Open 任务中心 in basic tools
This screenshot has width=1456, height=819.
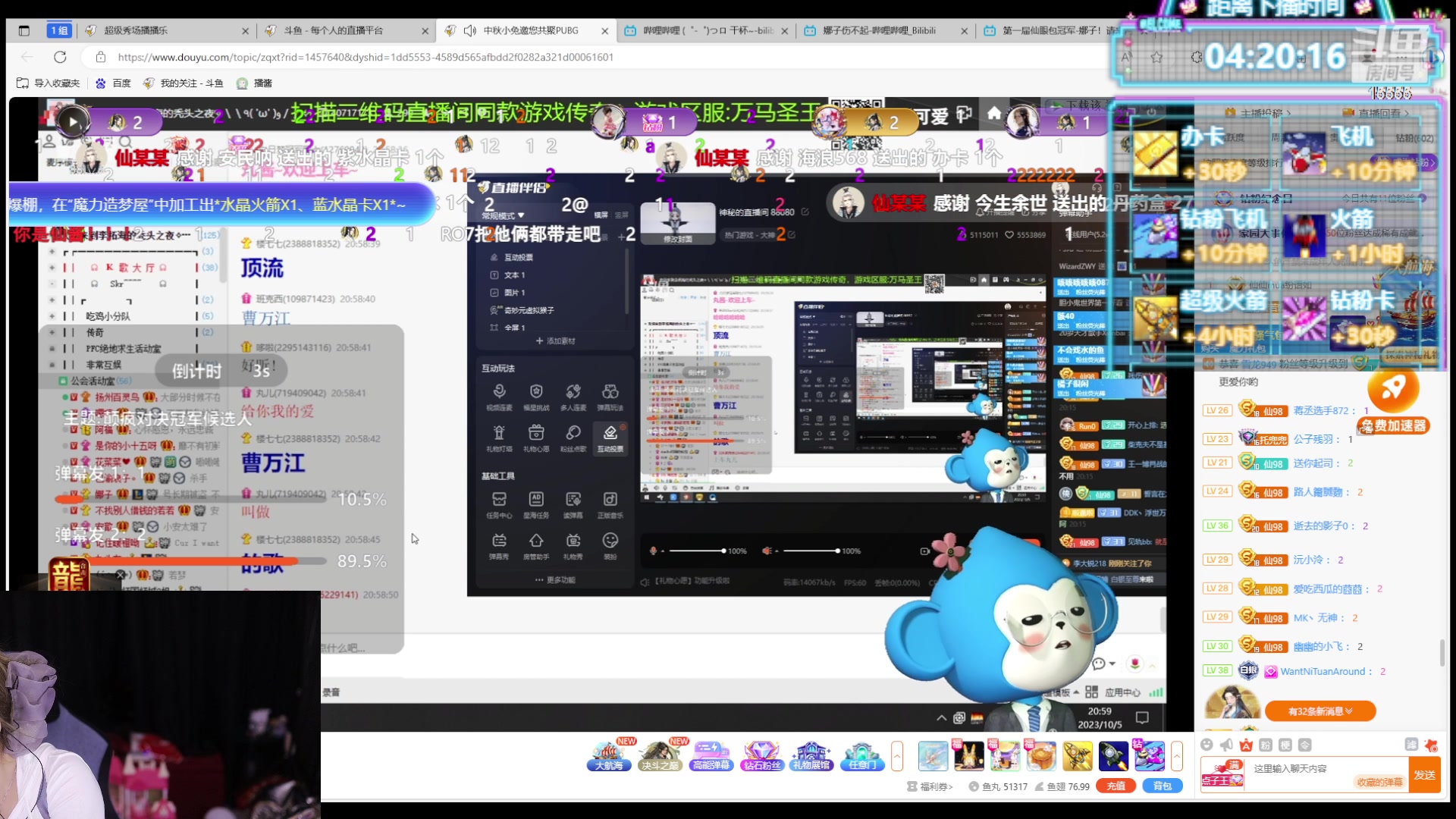499,504
